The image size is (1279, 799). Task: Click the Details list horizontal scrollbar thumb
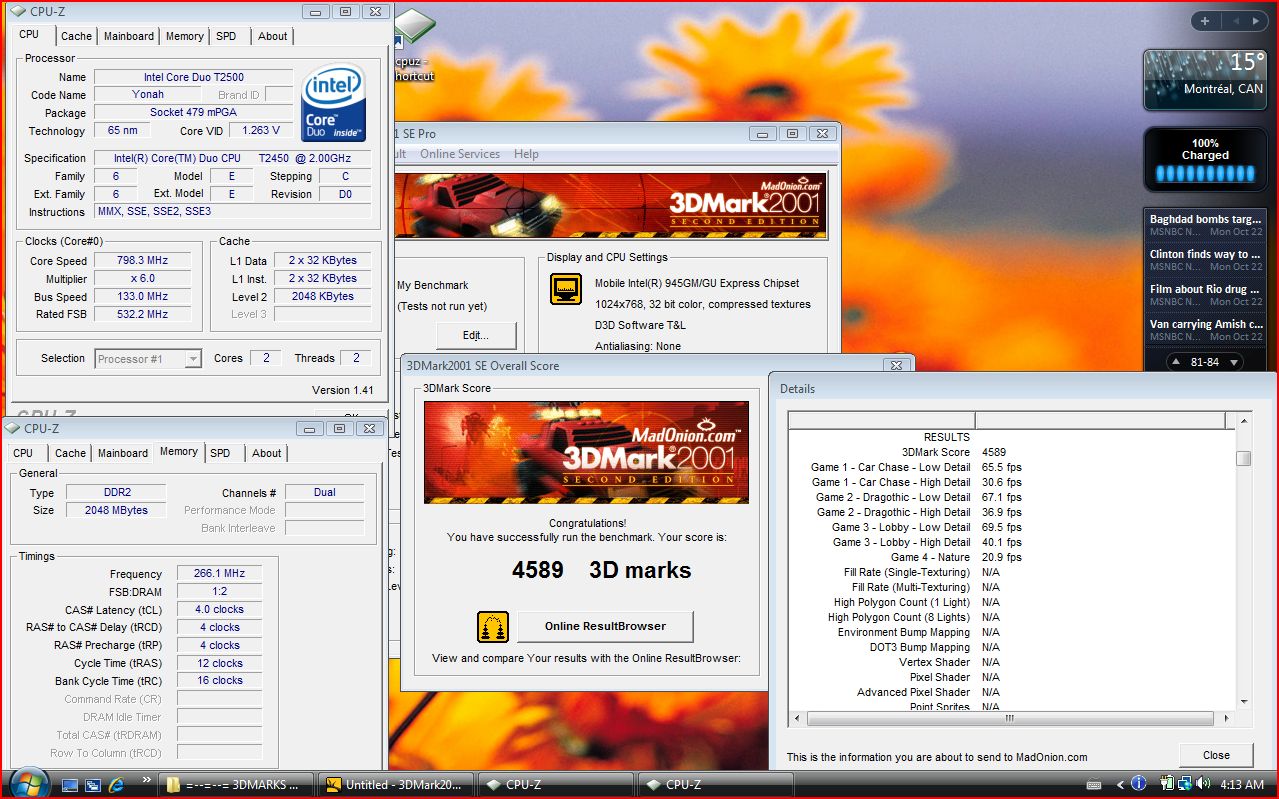(x=1010, y=718)
